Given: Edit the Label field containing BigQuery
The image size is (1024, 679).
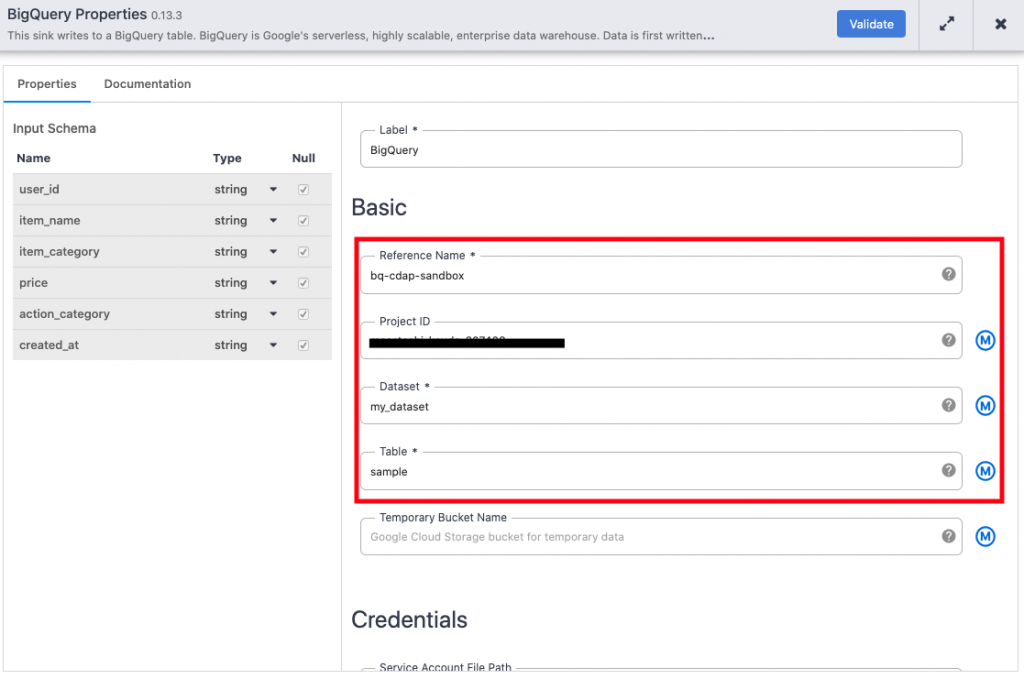Looking at the screenshot, I should (x=660, y=150).
